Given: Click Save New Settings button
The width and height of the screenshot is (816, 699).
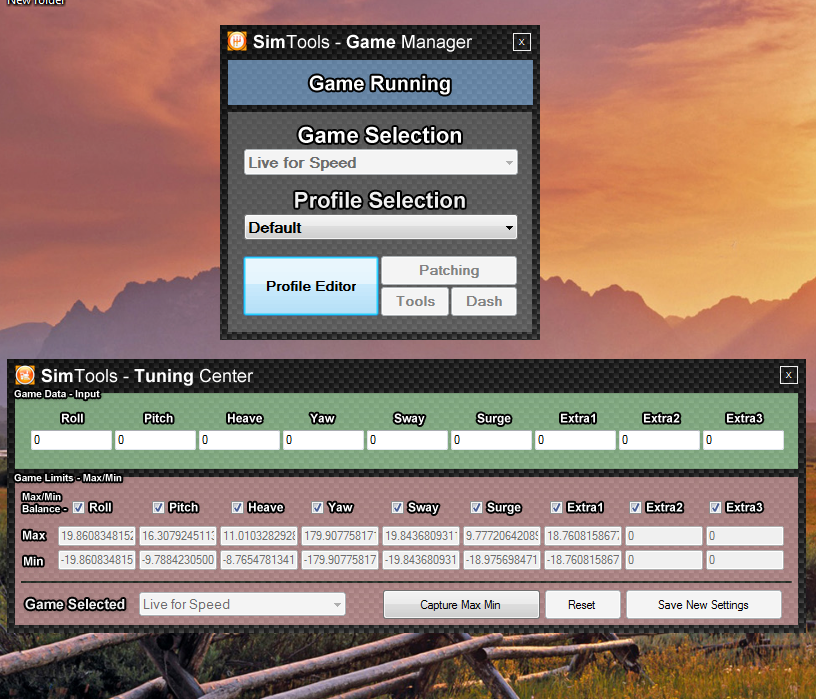Looking at the screenshot, I should (x=704, y=604).
